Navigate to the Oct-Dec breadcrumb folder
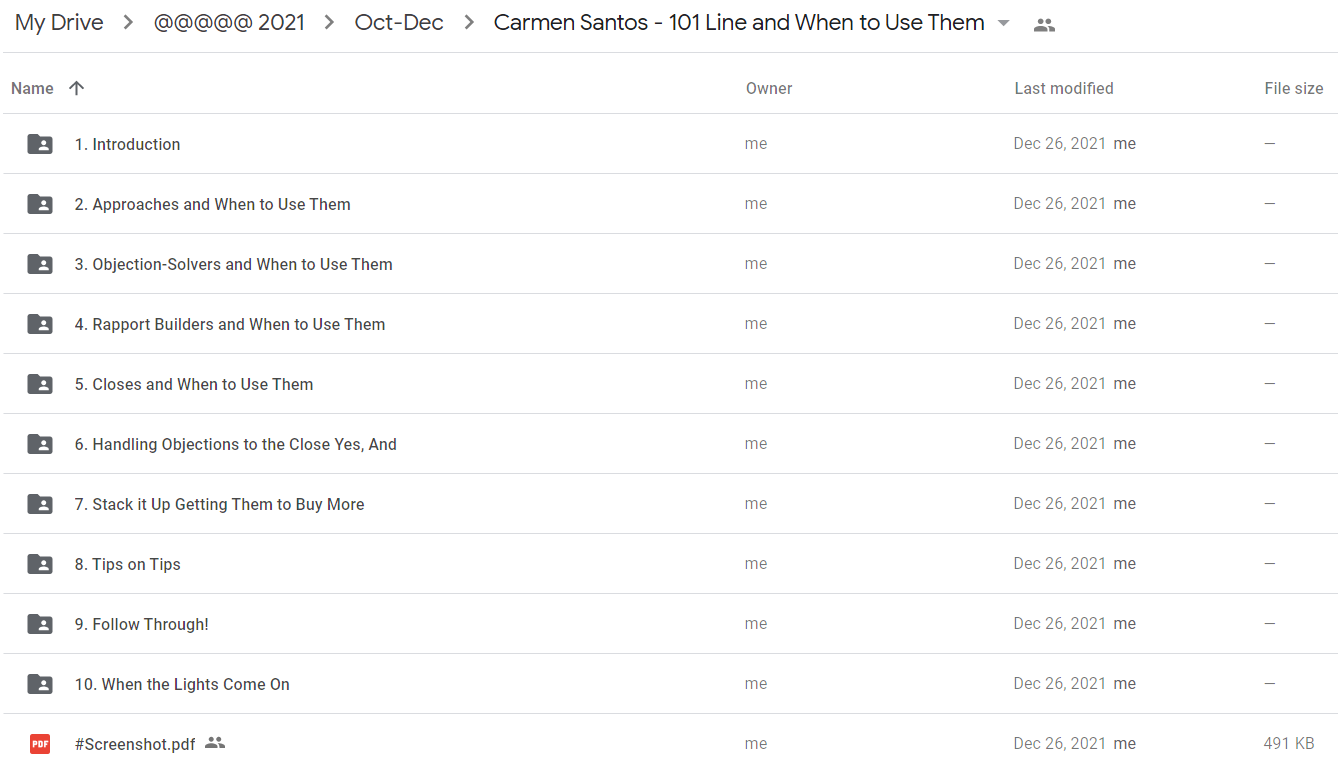 click(x=399, y=23)
